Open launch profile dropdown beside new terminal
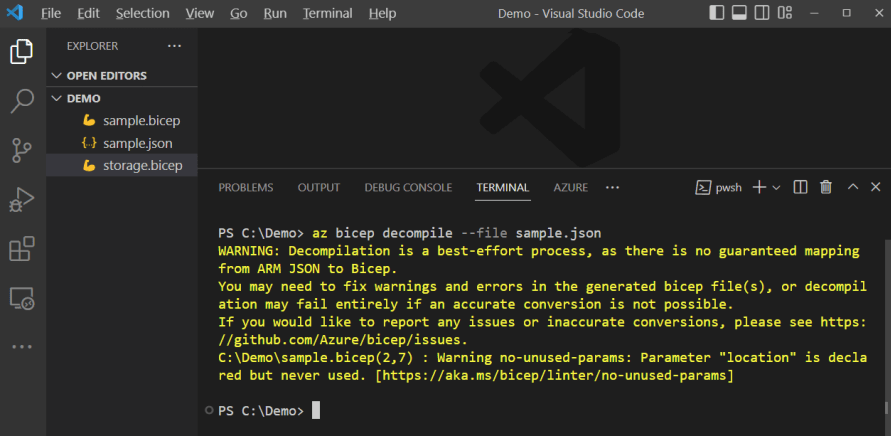Screen dimensions: 891x436 [776, 188]
